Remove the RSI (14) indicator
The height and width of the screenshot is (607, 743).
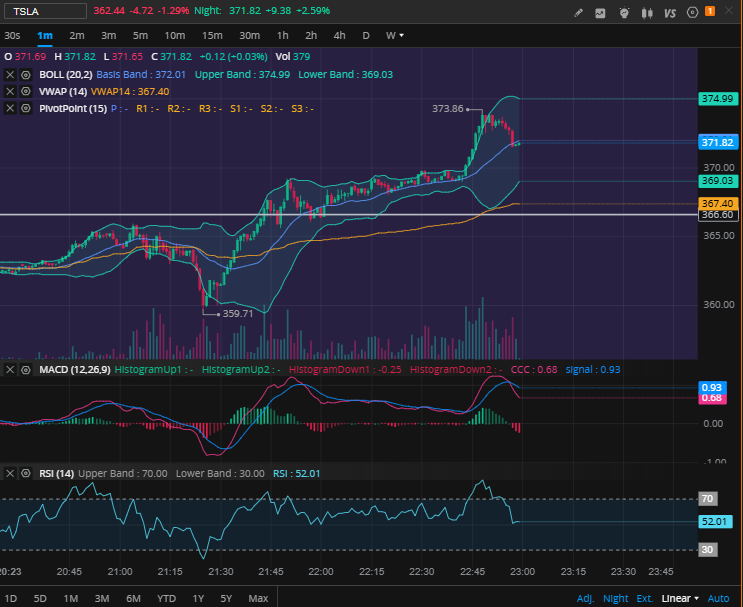click(x=10, y=473)
